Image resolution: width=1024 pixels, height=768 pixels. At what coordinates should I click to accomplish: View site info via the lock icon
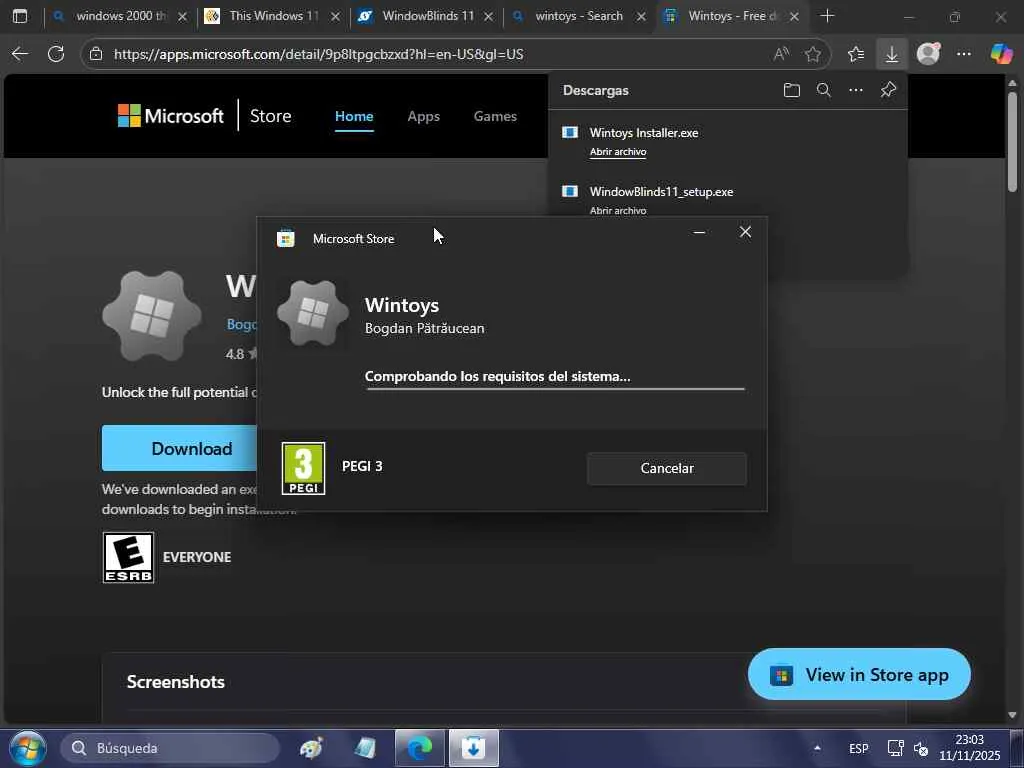96,54
